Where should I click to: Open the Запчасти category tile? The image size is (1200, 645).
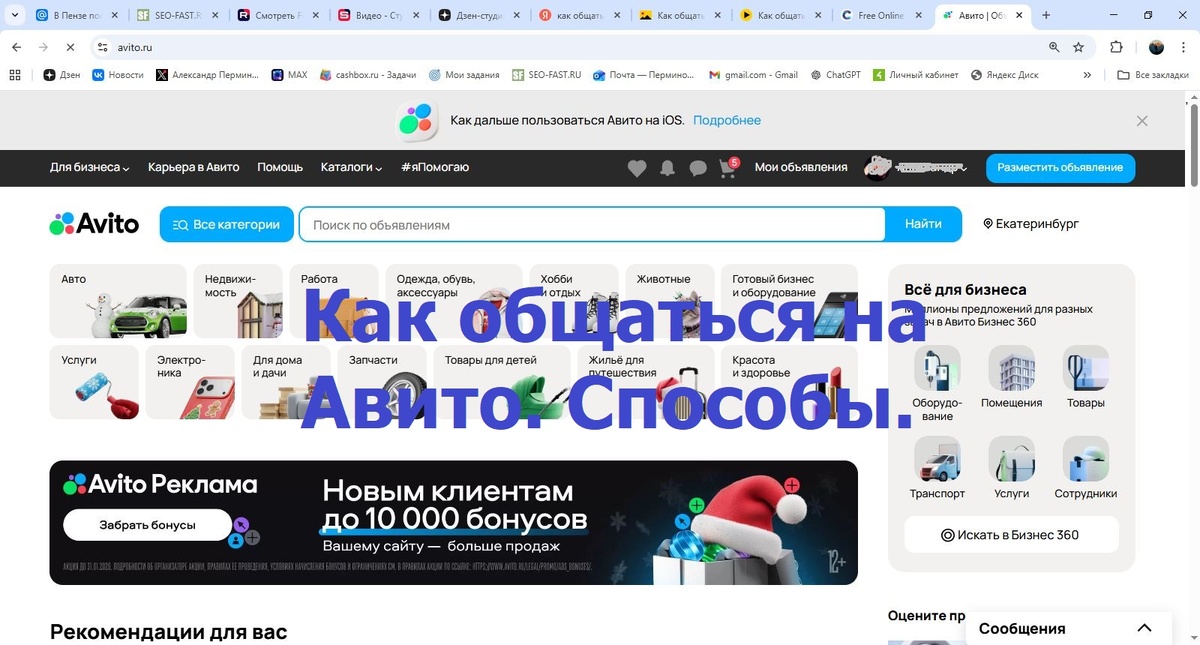pyautogui.click(x=382, y=382)
